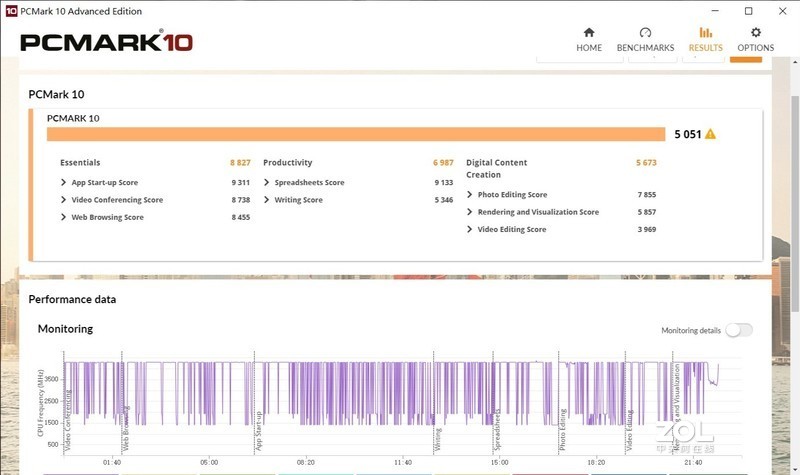Click the Essentials heading
Screen dimensions: 800x475
click(80, 163)
